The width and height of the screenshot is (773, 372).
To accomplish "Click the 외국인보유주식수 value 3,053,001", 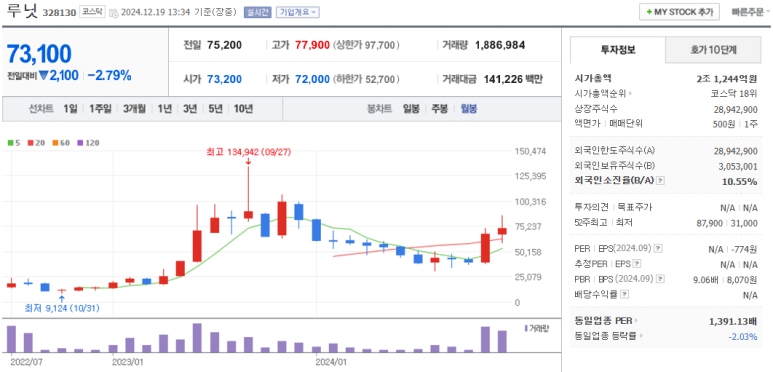I will [x=738, y=166].
